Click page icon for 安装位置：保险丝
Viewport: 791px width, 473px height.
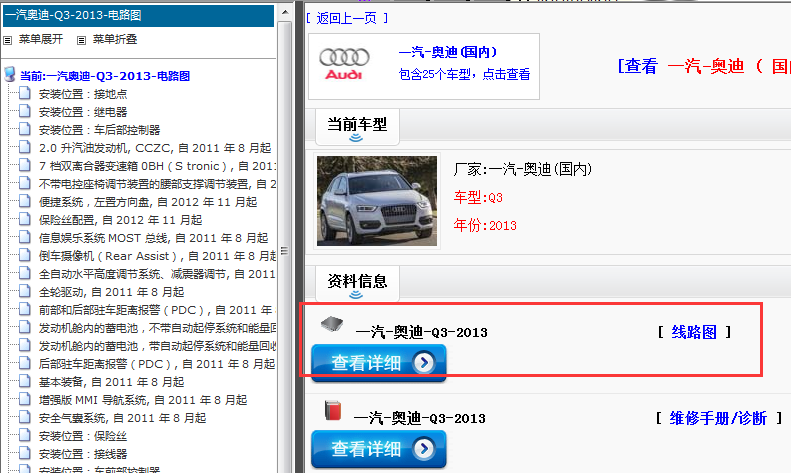[x=25, y=435]
